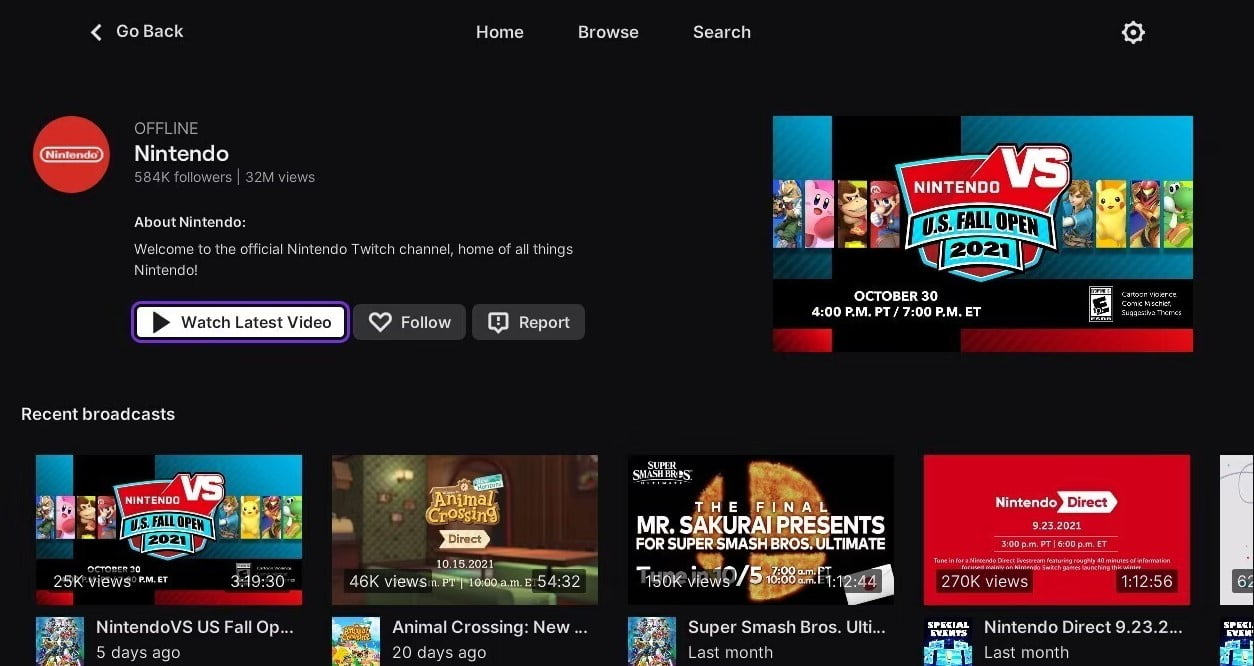Screen dimensions: 1254x666
Task: Open the Home tab
Action: [x=500, y=32]
